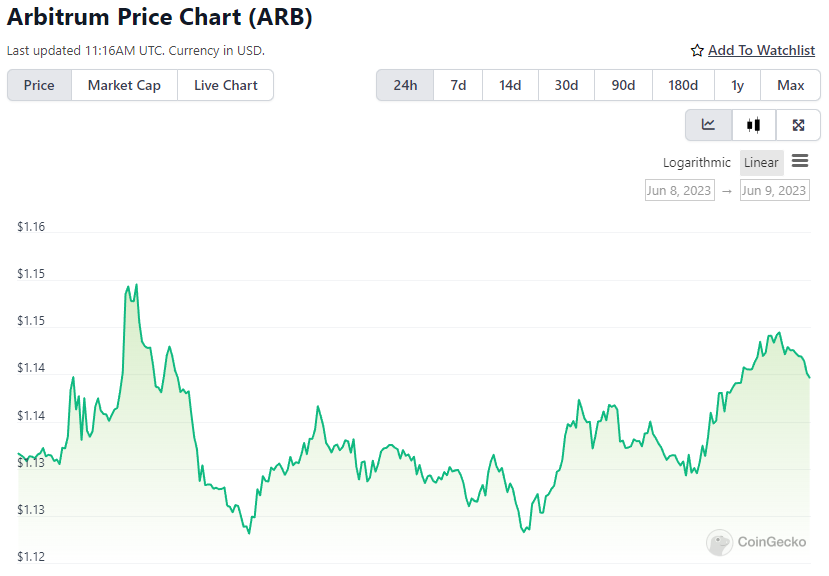This screenshot has width=829, height=576.
Task: Open the Jun 9, 2023 end date picker
Action: point(774,190)
